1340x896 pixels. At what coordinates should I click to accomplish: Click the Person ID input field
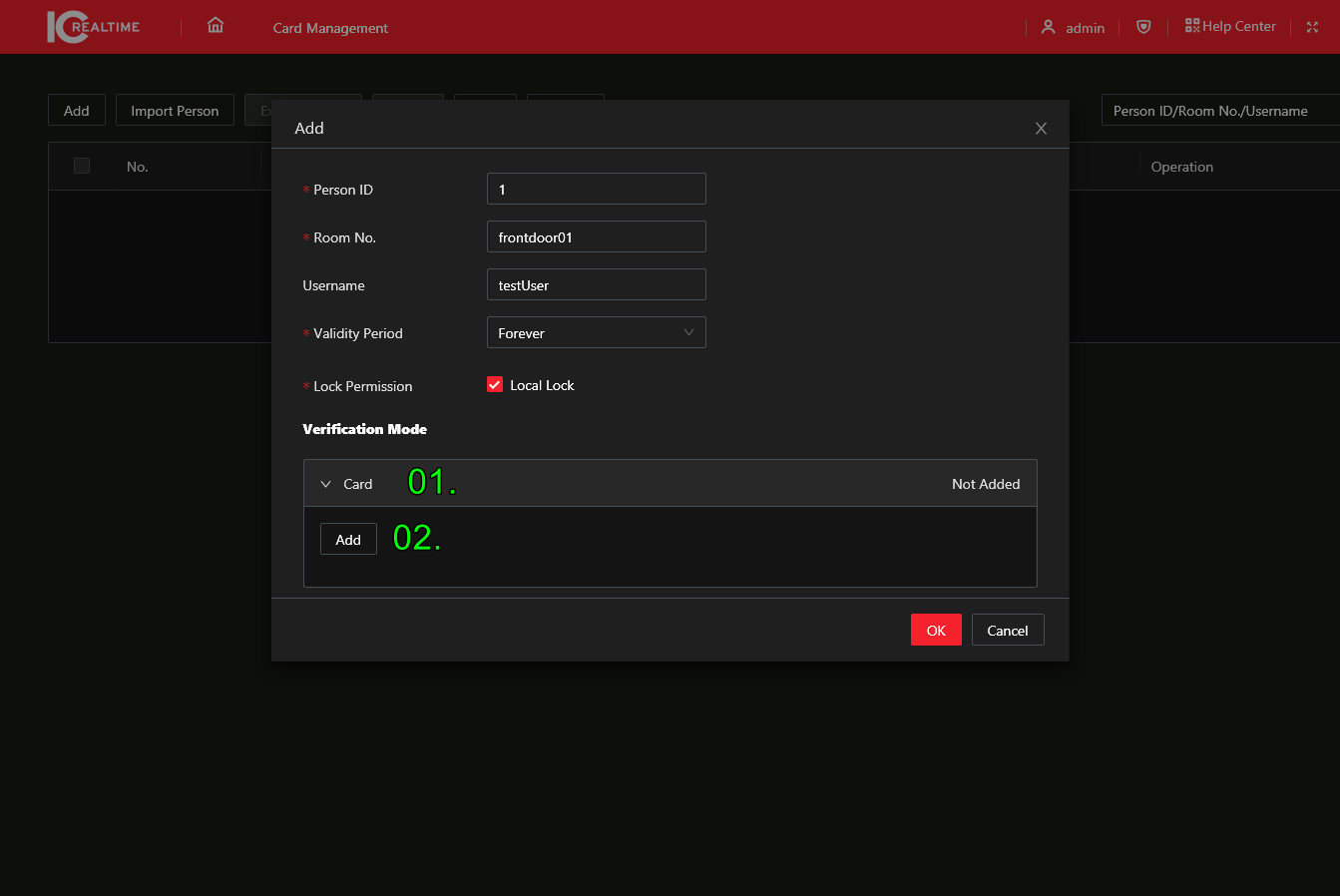coord(596,189)
